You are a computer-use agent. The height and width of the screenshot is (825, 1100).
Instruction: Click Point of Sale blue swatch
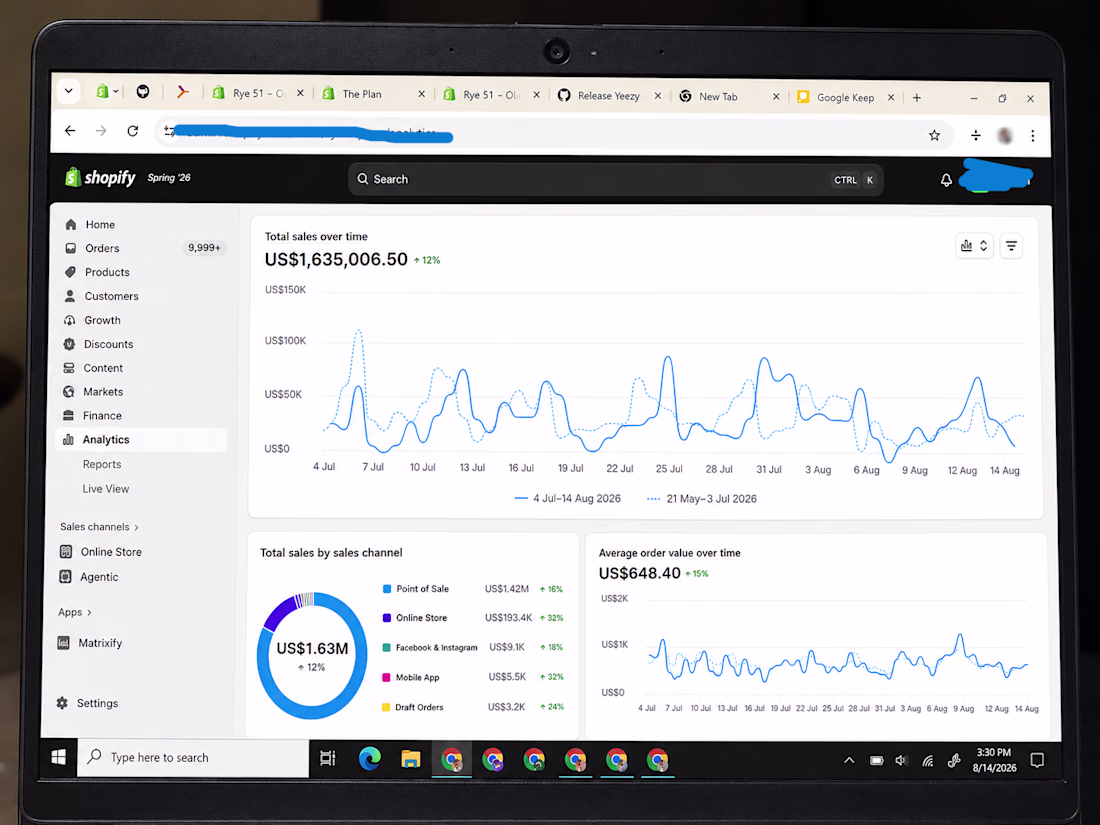coord(387,589)
